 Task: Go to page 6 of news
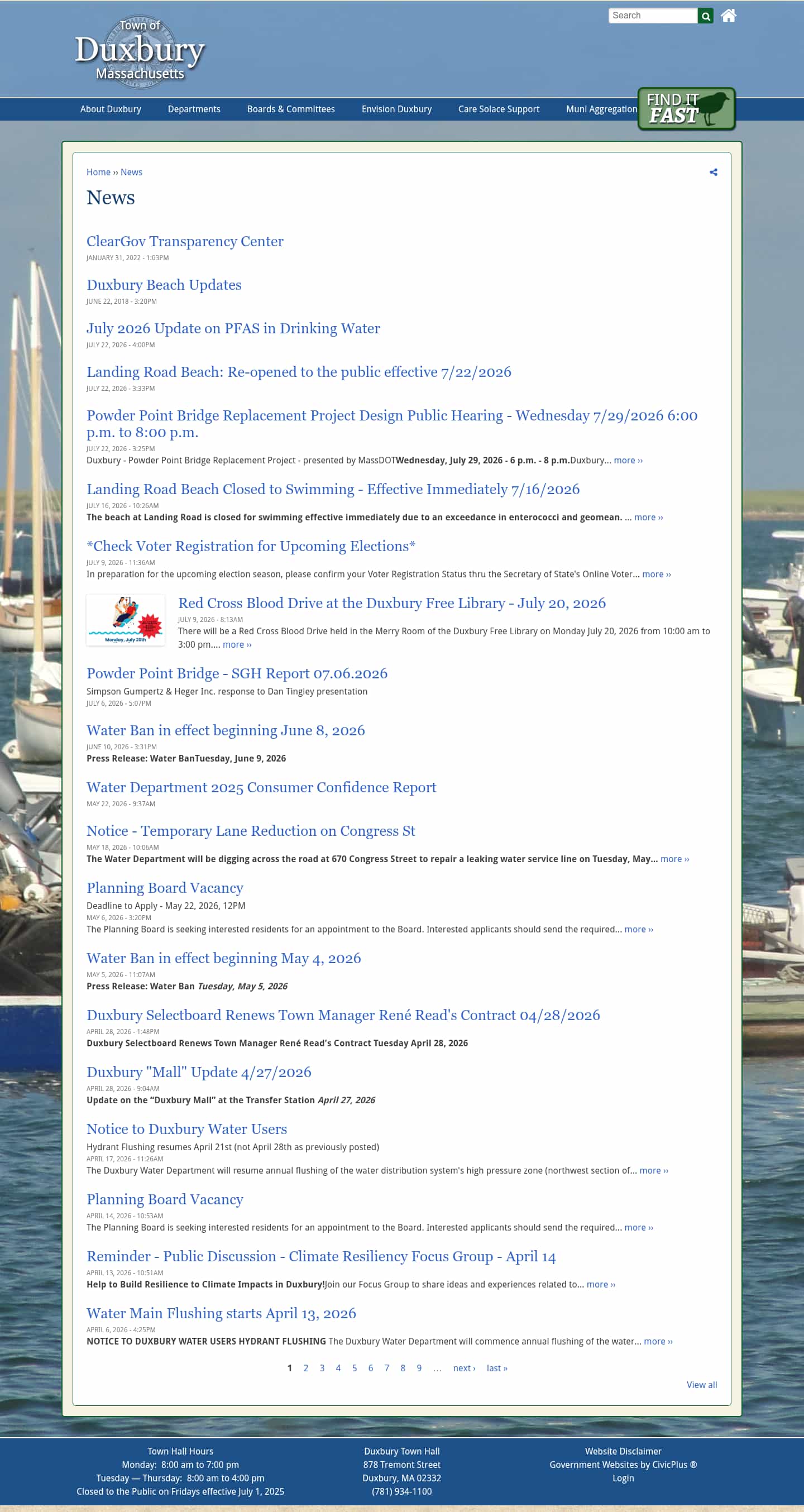[x=370, y=1368]
